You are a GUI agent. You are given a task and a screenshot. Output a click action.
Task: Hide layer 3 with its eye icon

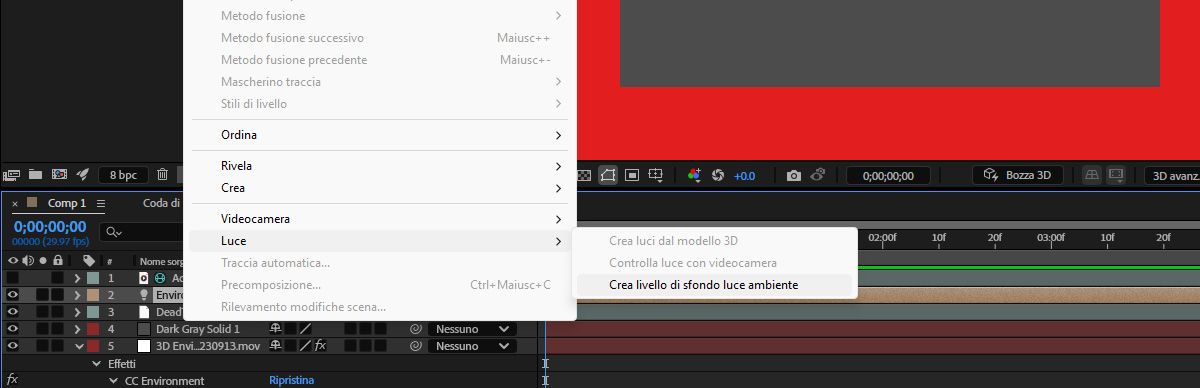pos(12,312)
